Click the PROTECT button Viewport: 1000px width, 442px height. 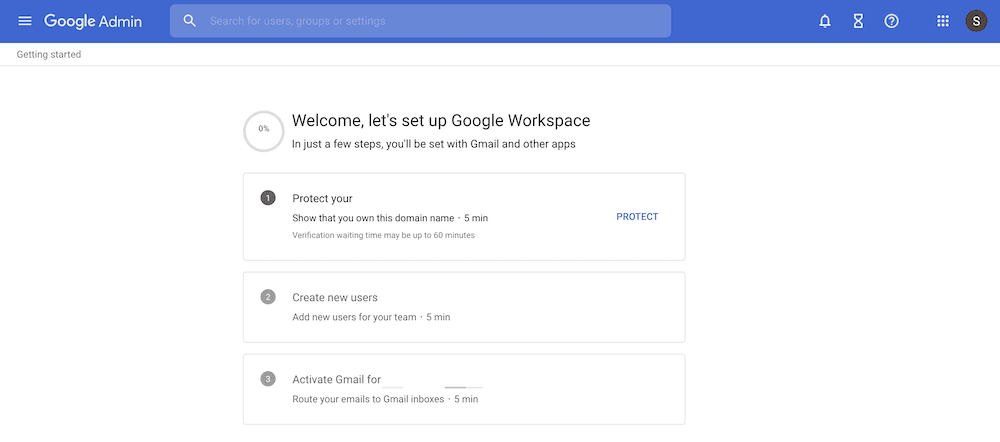pyautogui.click(x=637, y=217)
